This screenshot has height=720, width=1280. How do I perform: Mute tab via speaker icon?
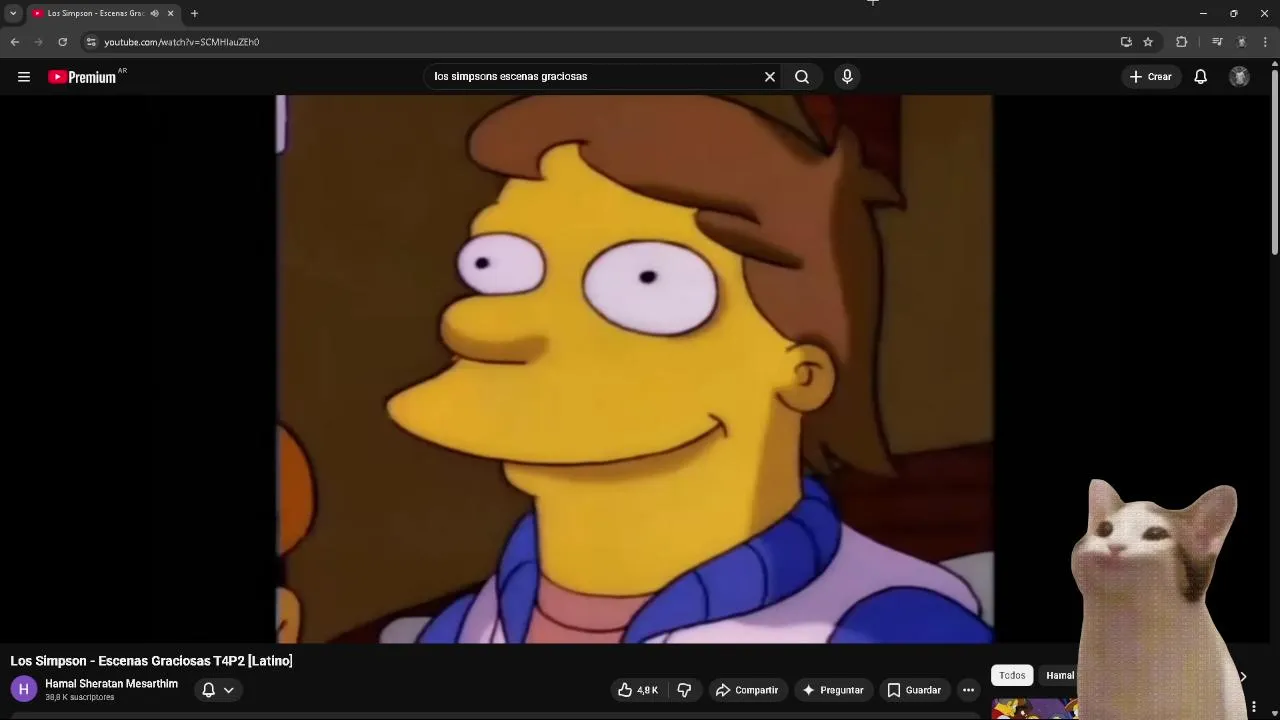(x=154, y=13)
